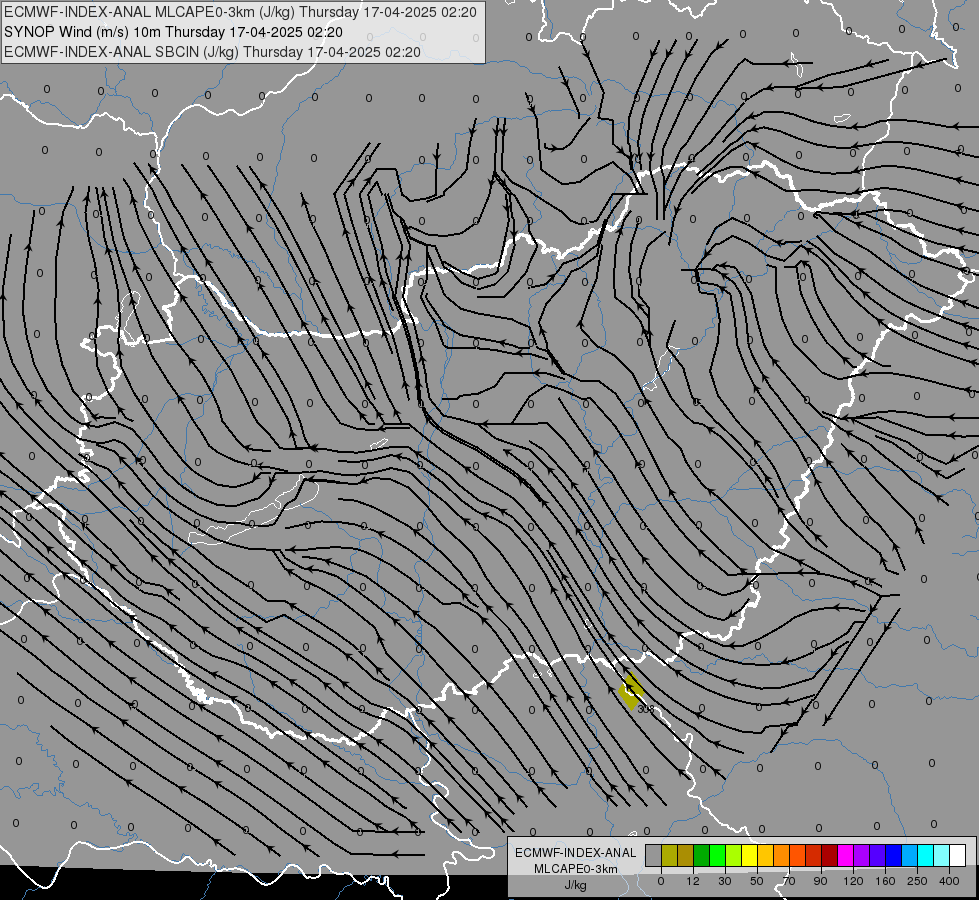
Task: Choose the pure blue legend swatch
Action: [x=894, y=855]
